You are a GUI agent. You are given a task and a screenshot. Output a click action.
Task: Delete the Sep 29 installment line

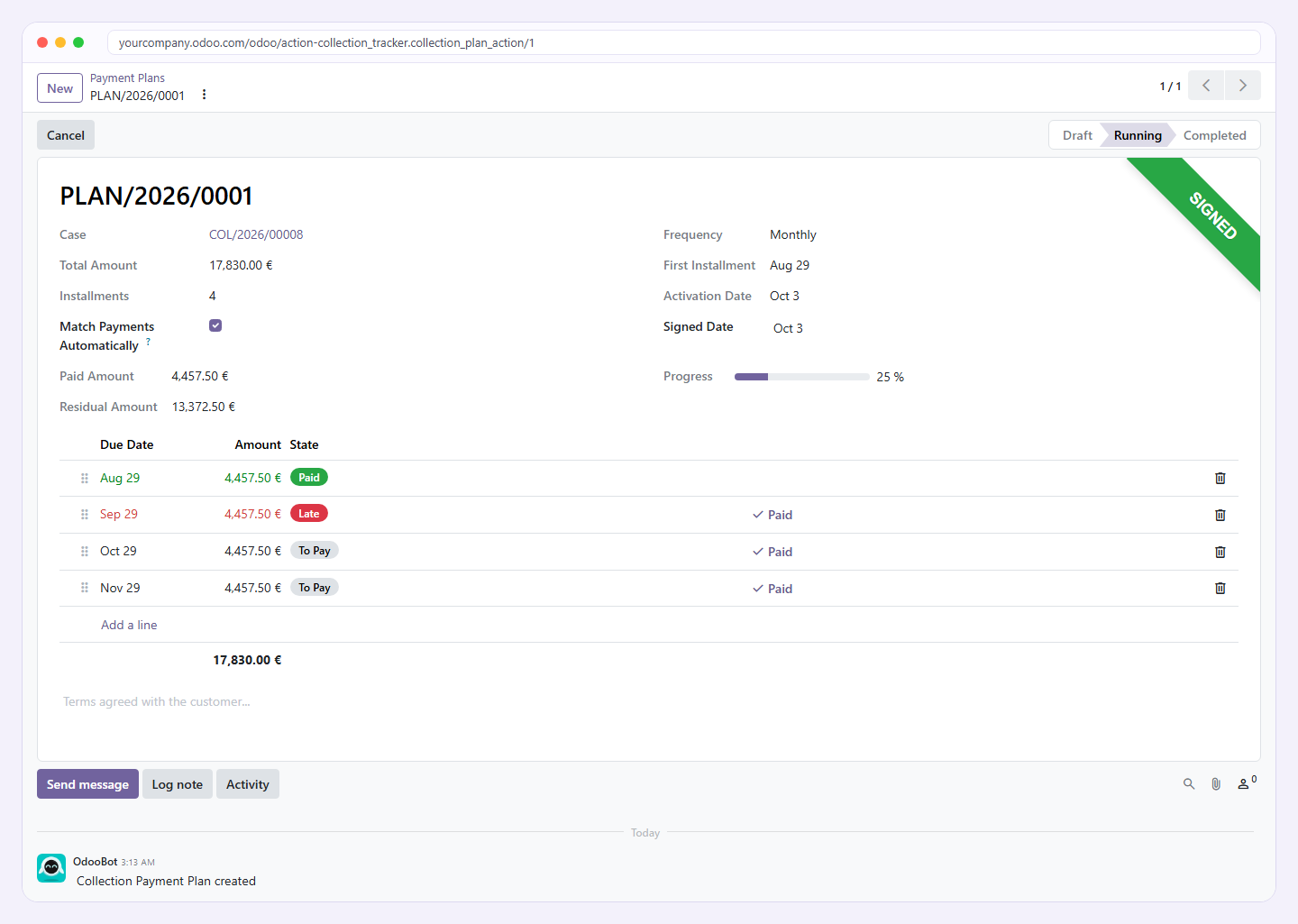(x=1220, y=516)
